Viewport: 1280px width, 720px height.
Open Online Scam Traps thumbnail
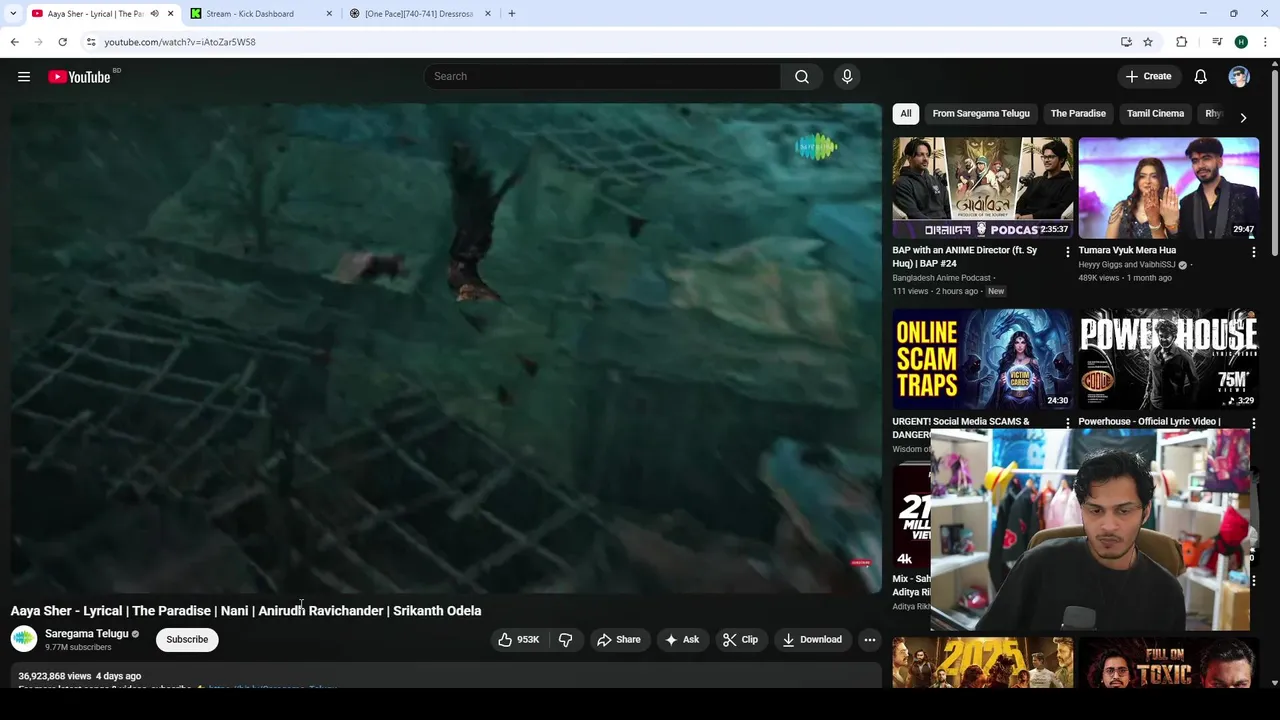click(x=983, y=359)
